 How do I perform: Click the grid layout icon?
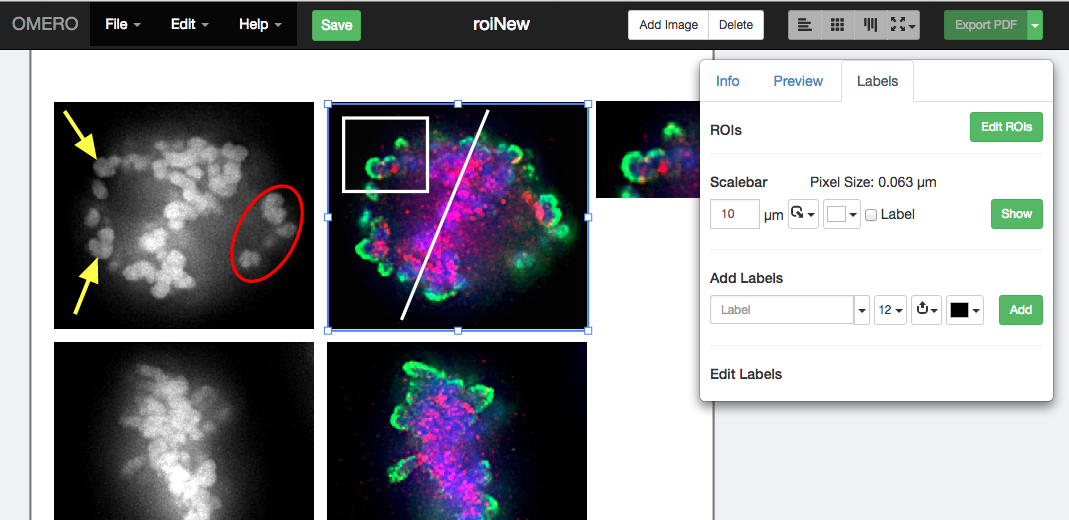pos(838,25)
